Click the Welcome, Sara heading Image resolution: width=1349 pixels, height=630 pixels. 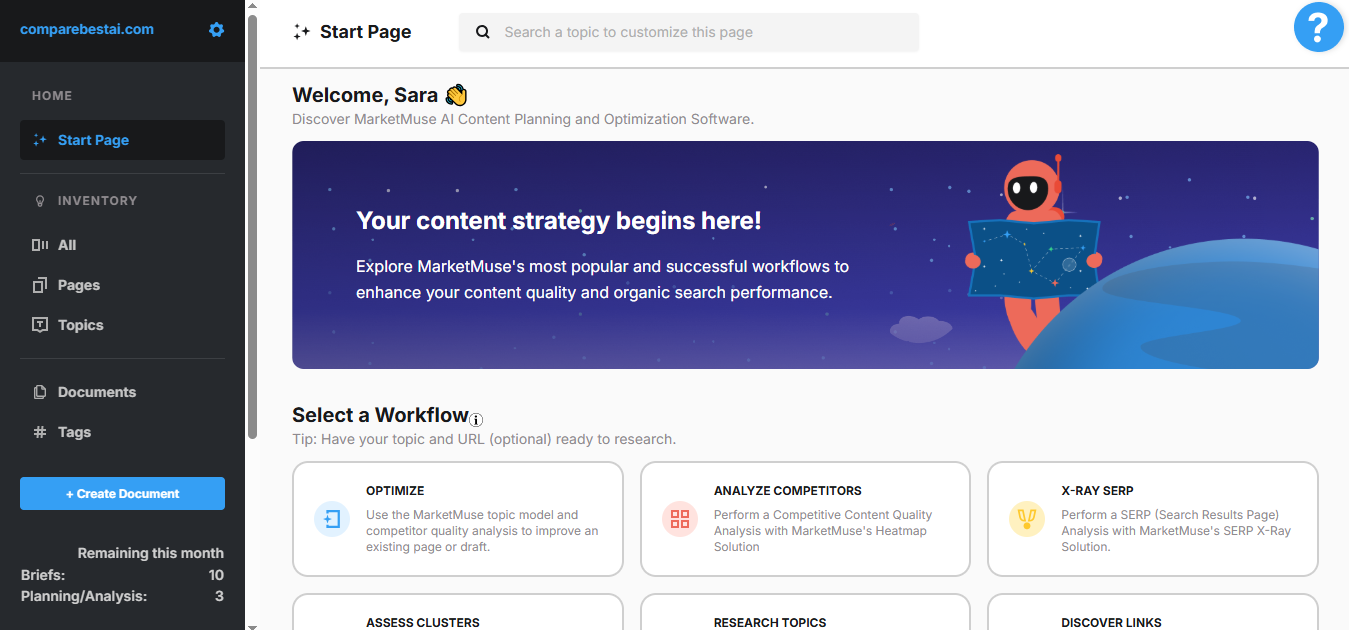pos(380,95)
